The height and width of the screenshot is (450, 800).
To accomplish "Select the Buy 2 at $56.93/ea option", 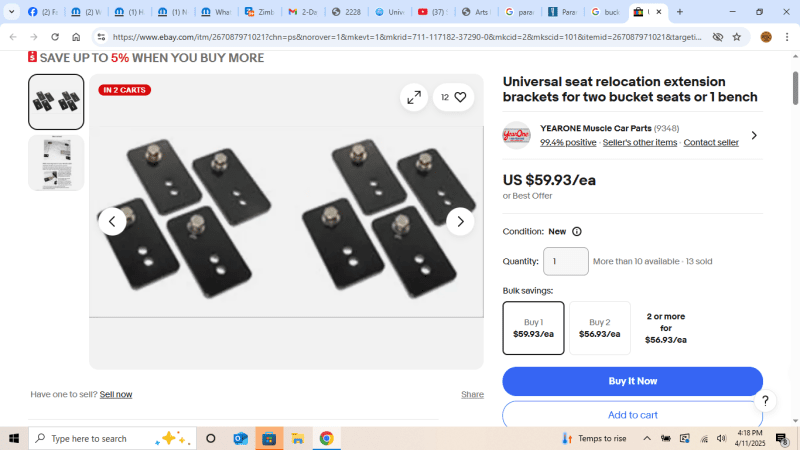I will (x=599, y=328).
